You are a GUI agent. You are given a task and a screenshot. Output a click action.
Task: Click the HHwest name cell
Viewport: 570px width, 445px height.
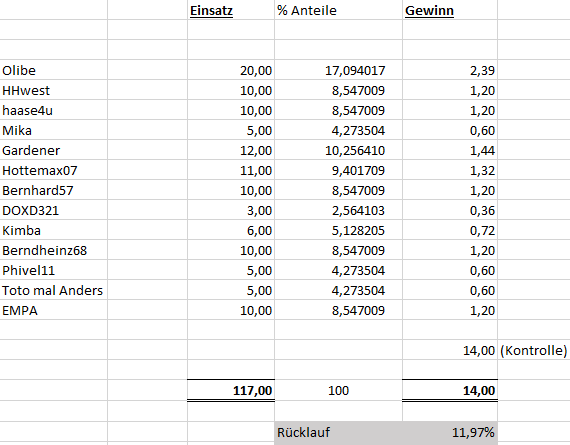tap(54, 90)
